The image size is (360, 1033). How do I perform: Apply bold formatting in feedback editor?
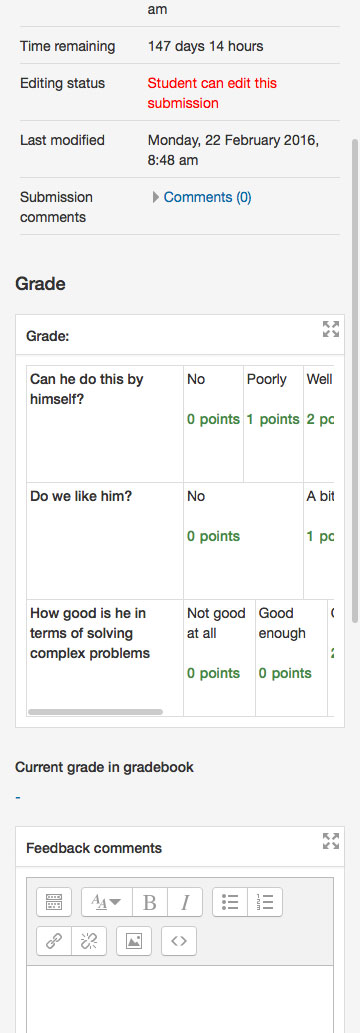[x=150, y=902]
